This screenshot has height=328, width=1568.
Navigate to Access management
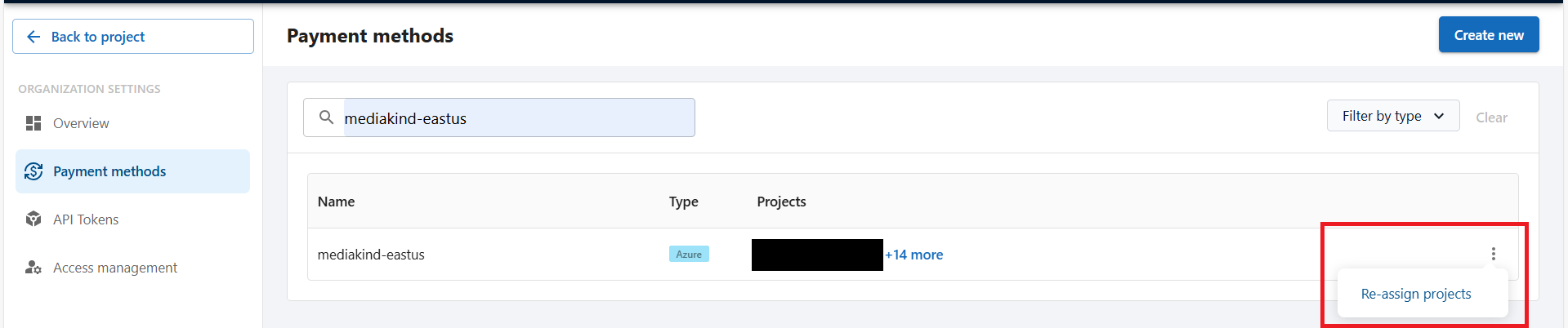click(115, 268)
